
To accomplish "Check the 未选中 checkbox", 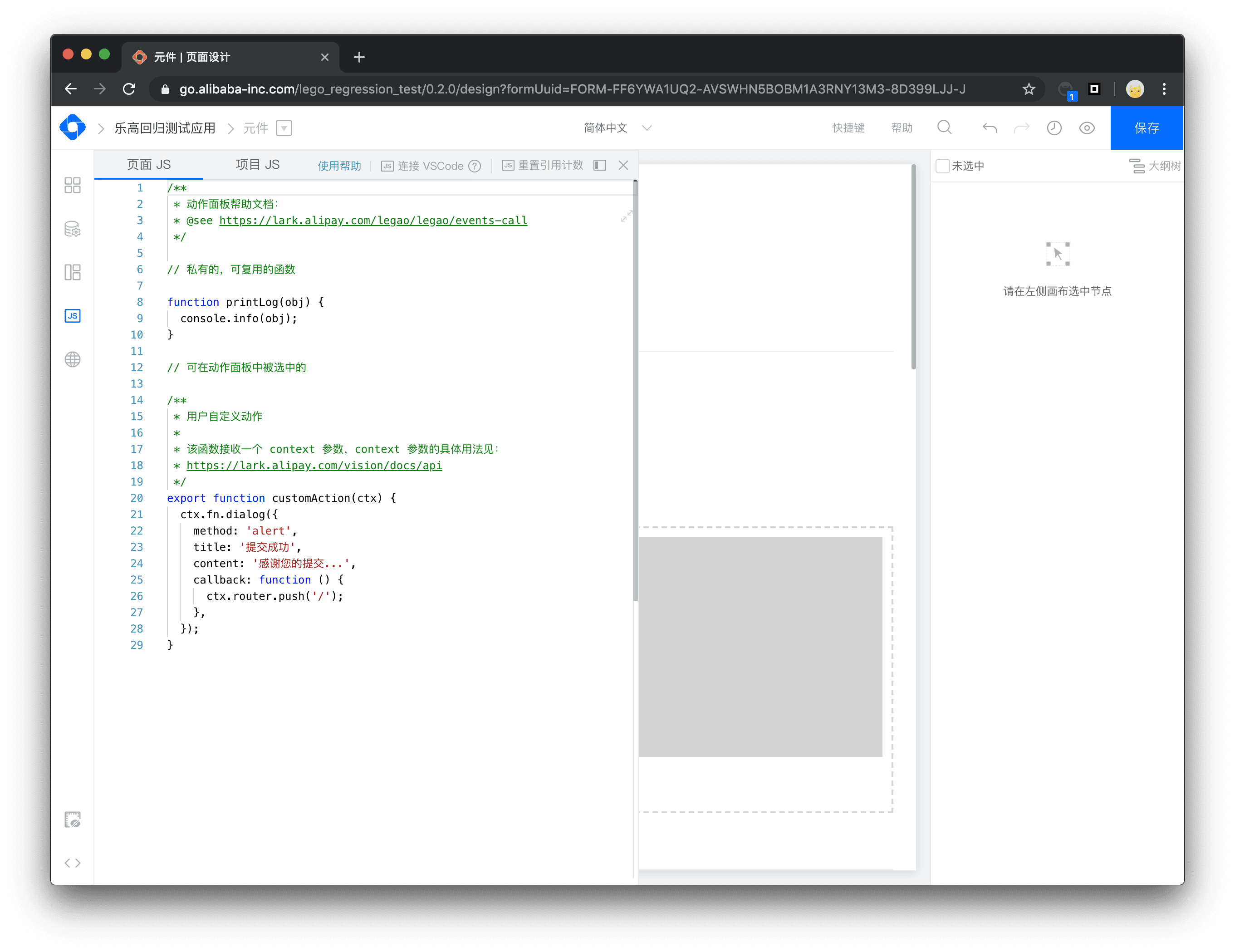I will pyautogui.click(x=943, y=166).
